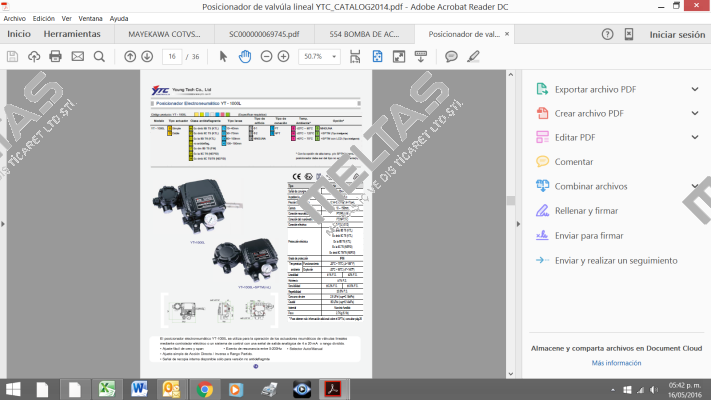711x400 pixels.
Task: Zoom out with minus button
Action: point(266,57)
